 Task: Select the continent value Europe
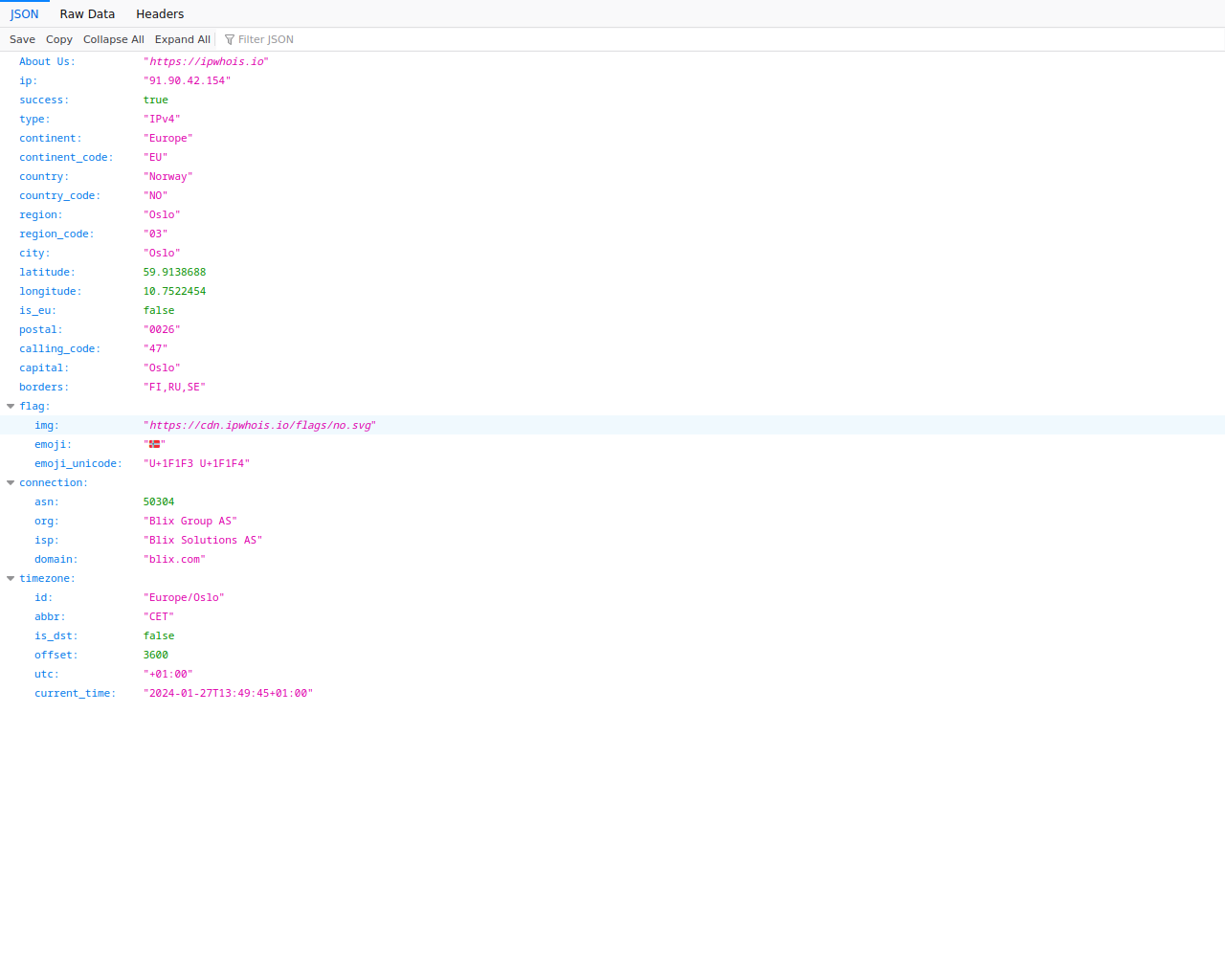pos(168,138)
